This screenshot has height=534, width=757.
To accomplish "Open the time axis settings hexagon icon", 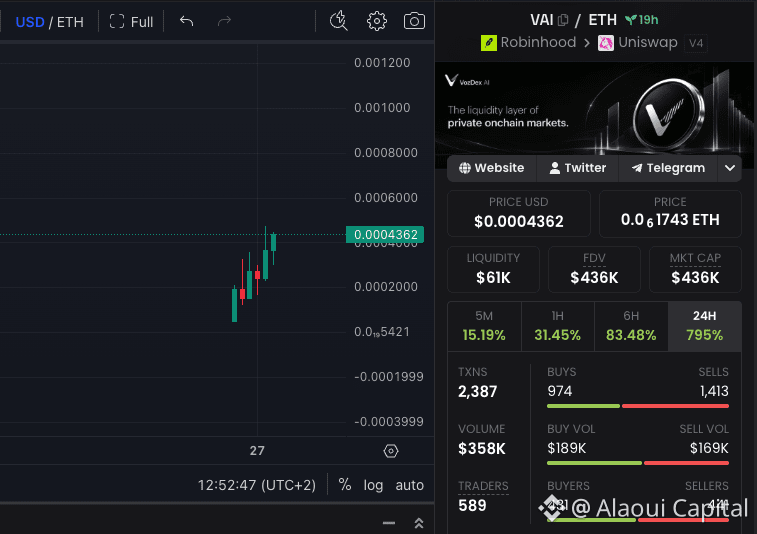I will 391,451.
